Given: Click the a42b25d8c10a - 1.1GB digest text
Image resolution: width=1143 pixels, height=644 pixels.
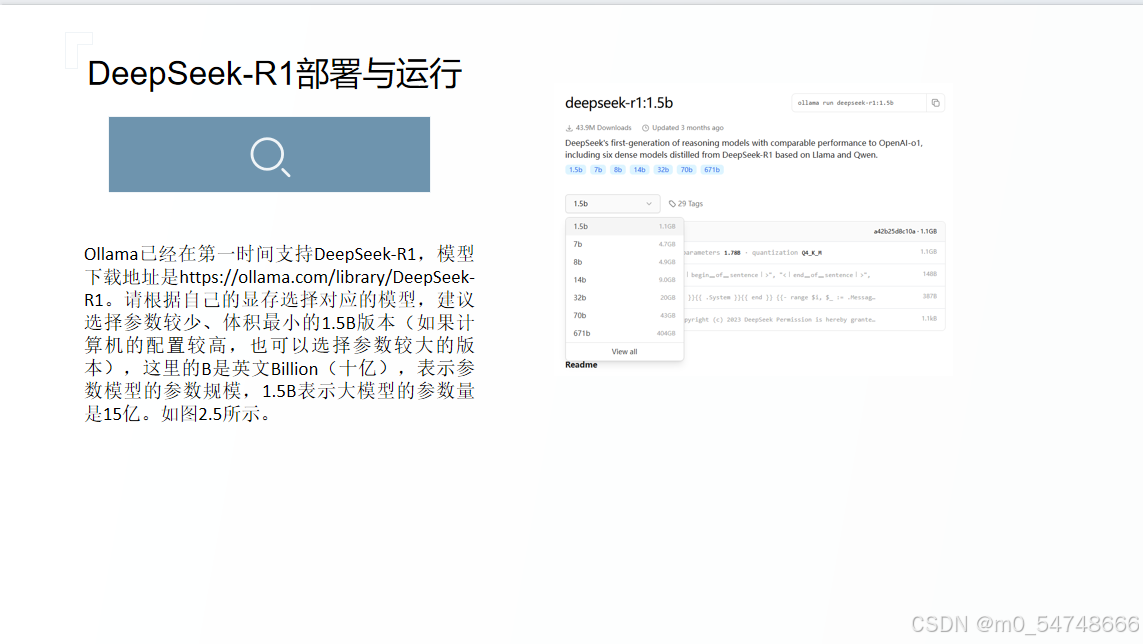Looking at the screenshot, I should (x=905, y=231).
